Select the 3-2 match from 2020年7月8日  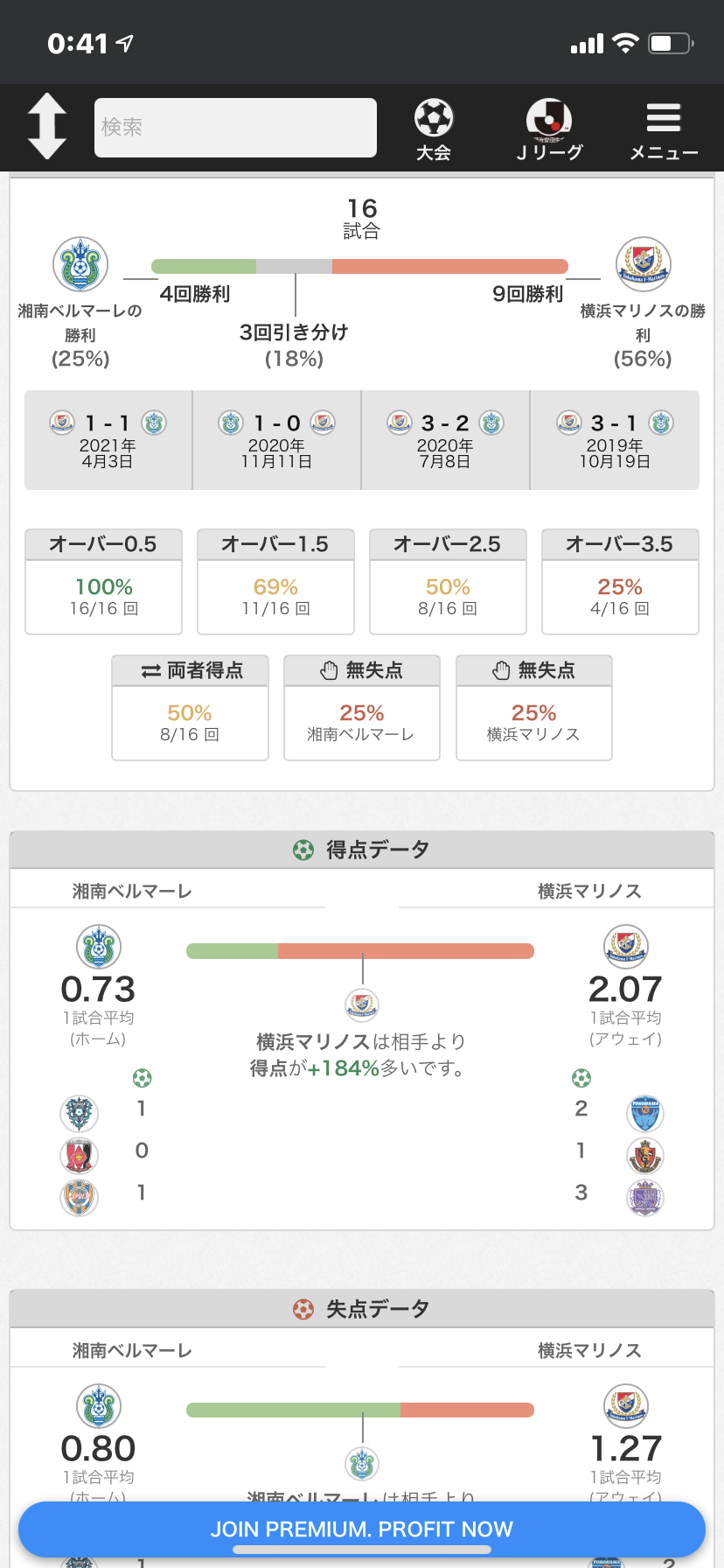[445, 440]
